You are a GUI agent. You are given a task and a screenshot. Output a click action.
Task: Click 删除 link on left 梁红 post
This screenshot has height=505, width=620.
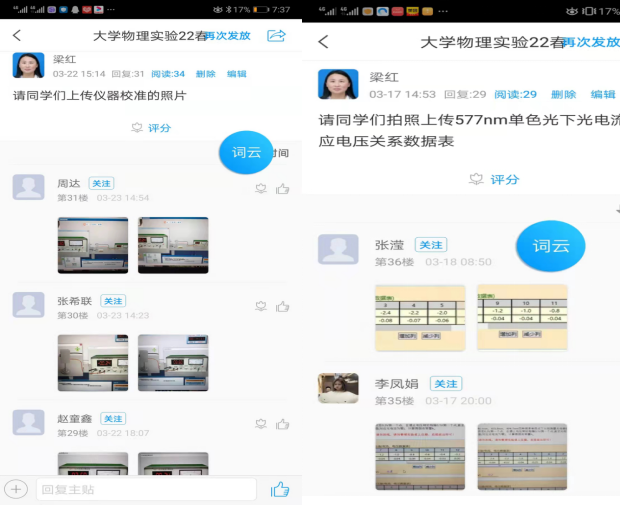tap(205, 74)
